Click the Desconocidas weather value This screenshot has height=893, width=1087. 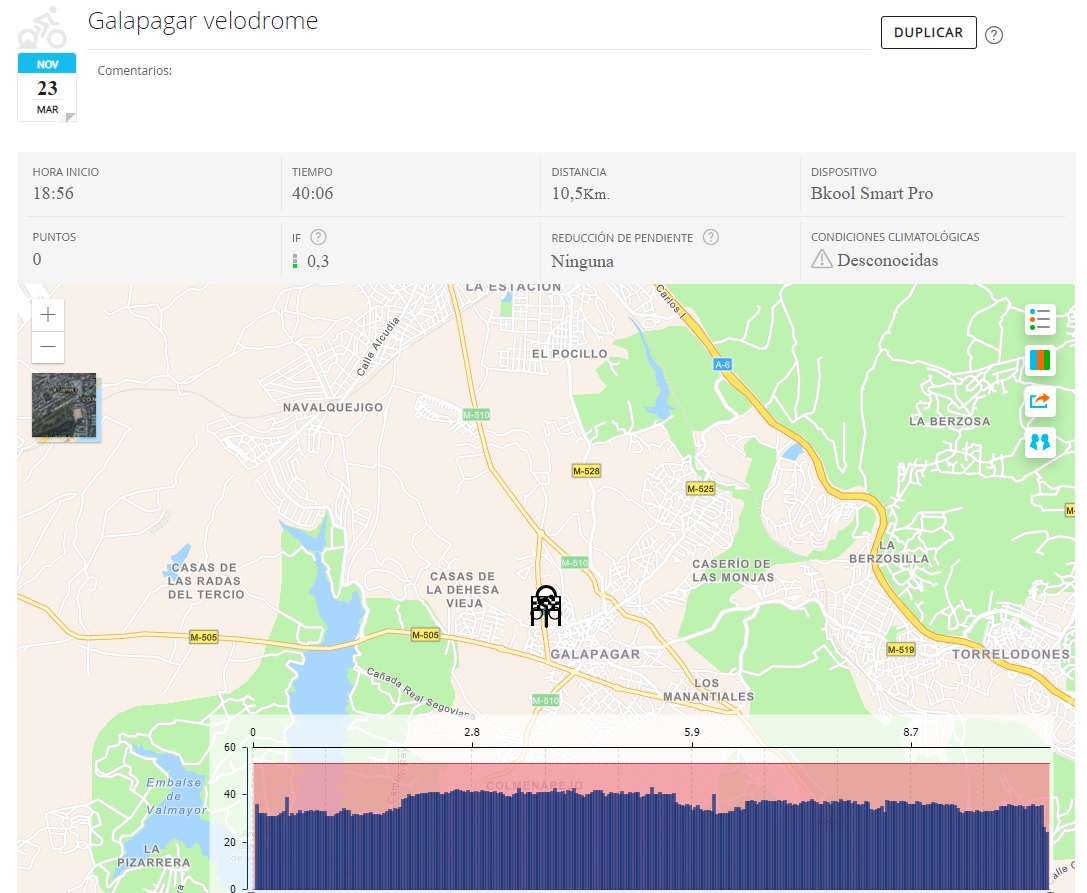887,261
